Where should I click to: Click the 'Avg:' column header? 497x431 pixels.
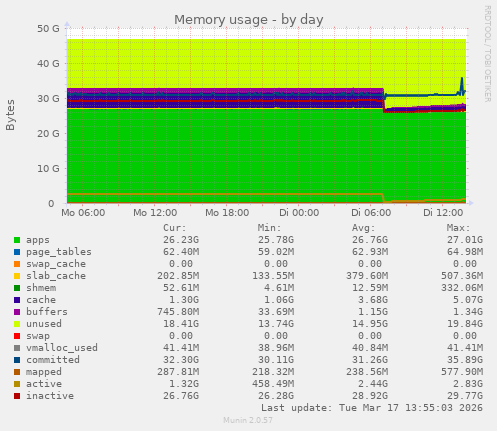tap(364, 228)
